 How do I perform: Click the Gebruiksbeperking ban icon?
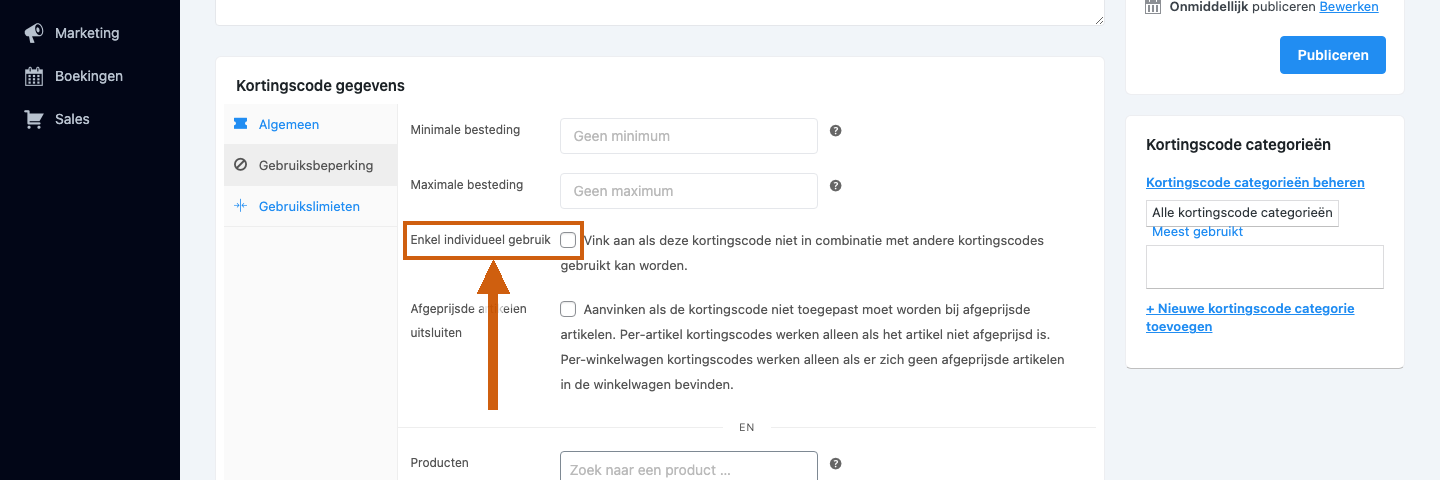(240, 165)
